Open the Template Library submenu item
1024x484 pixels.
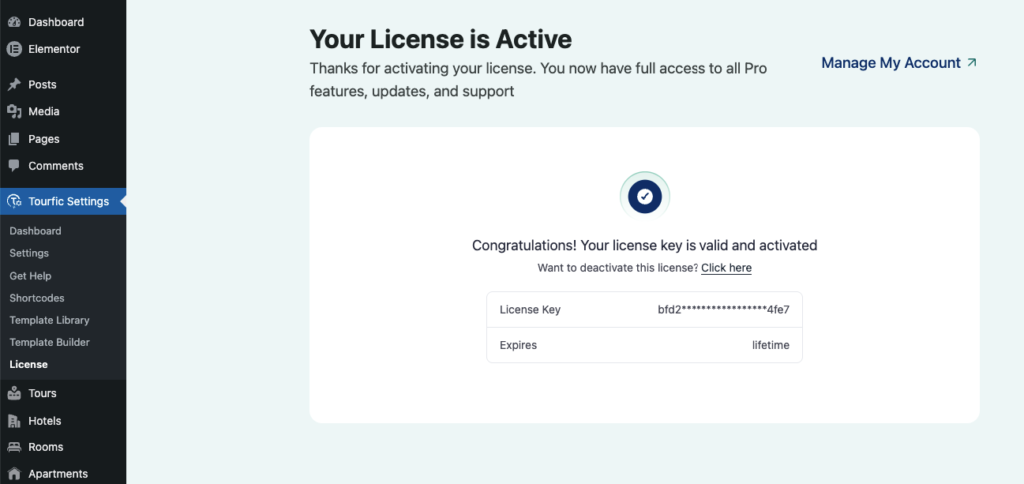click(49, 320)
